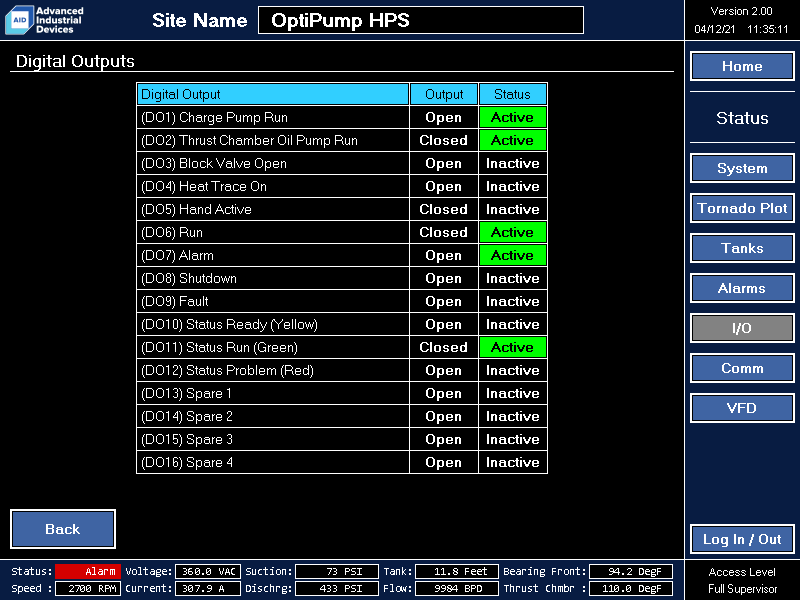The height and width of the screenshot is (600, 800).
Task: Click the Closed output value for DO6 Run
Action: click(444, 232)
